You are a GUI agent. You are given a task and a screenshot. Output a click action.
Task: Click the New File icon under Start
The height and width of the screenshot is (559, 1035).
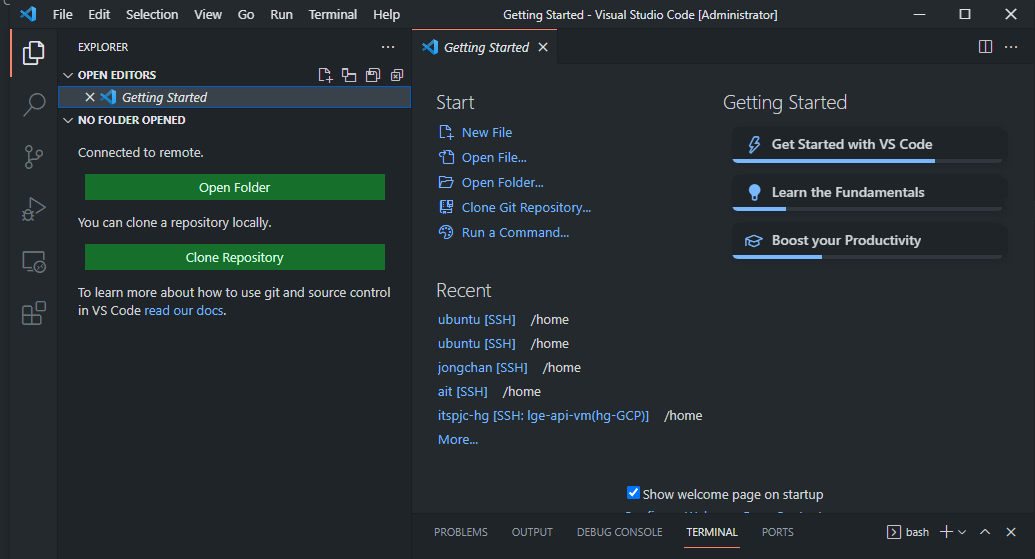click(446, 132)
